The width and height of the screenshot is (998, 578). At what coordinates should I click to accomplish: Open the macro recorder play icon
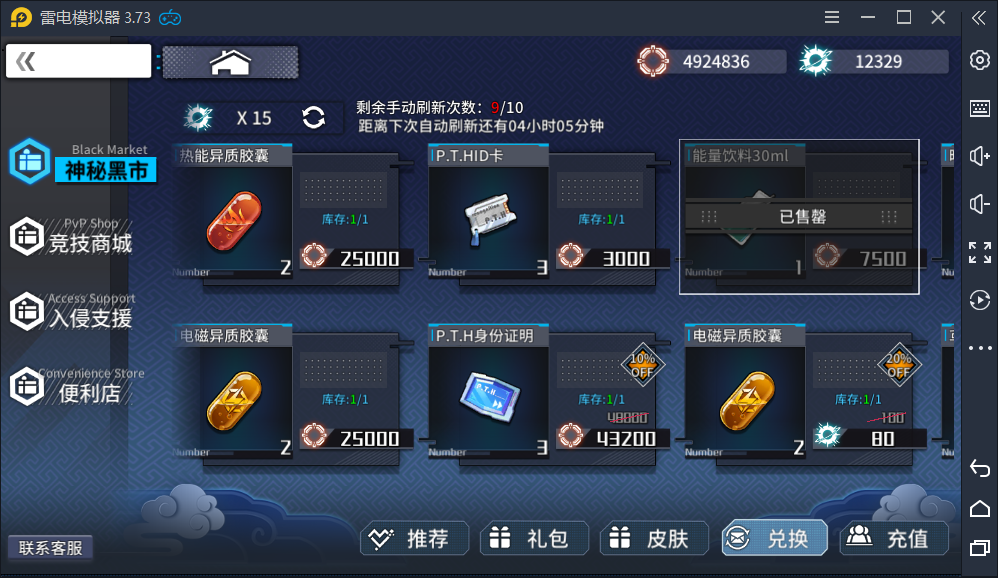pyautogui.click(x=980, y=300)
